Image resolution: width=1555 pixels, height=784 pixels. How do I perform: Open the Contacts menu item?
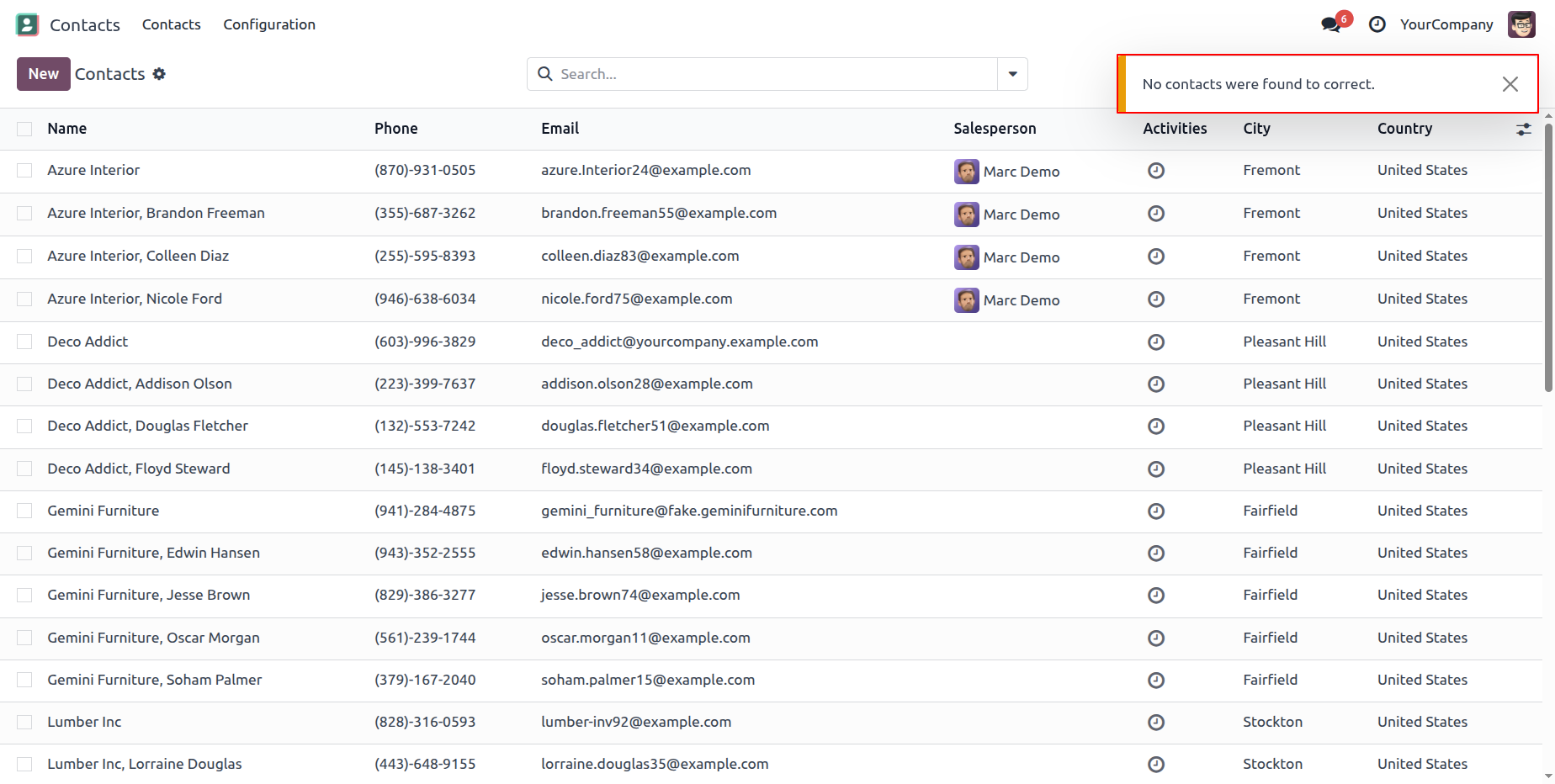[x=172, y=24]
